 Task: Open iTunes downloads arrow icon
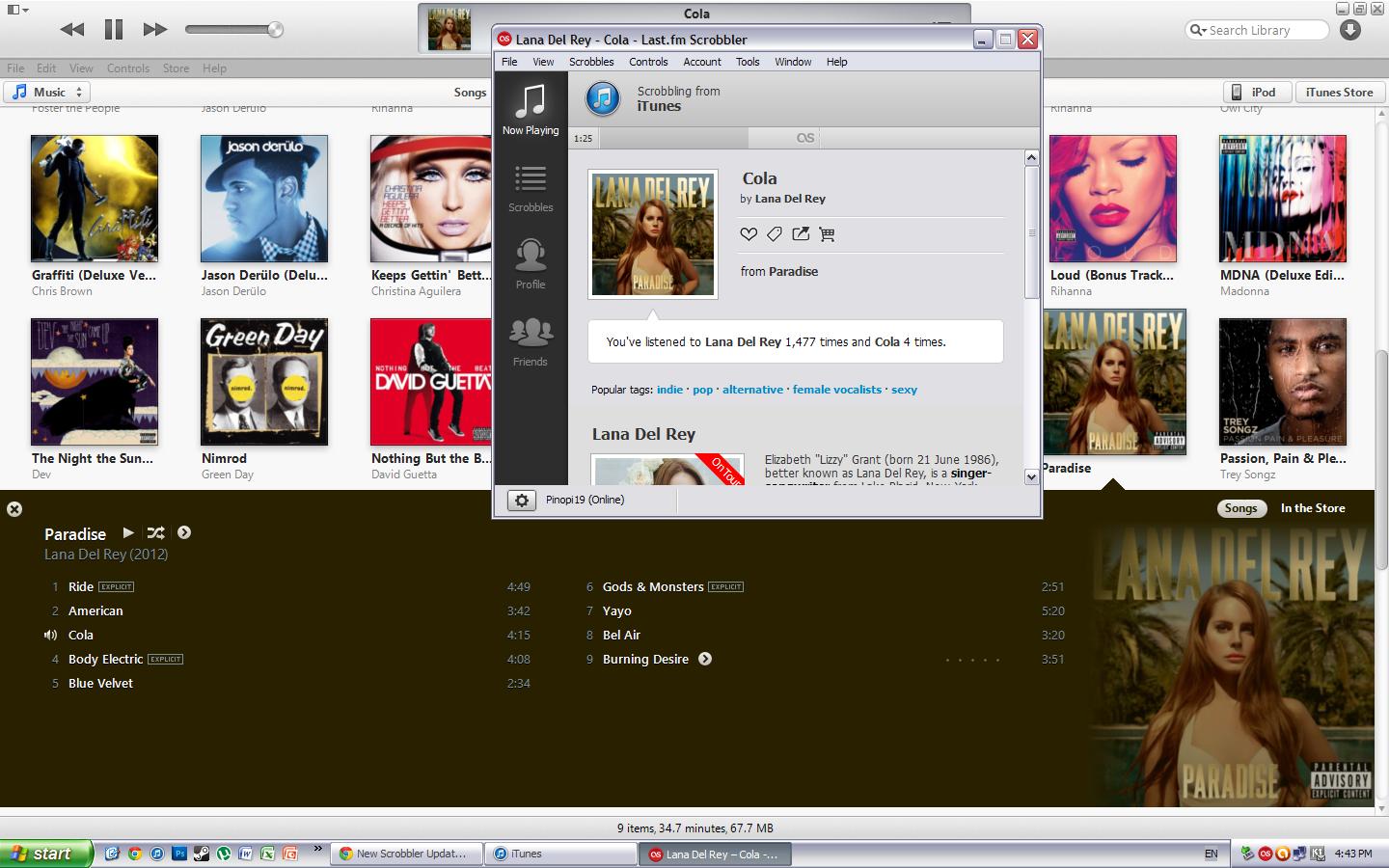1350,30
